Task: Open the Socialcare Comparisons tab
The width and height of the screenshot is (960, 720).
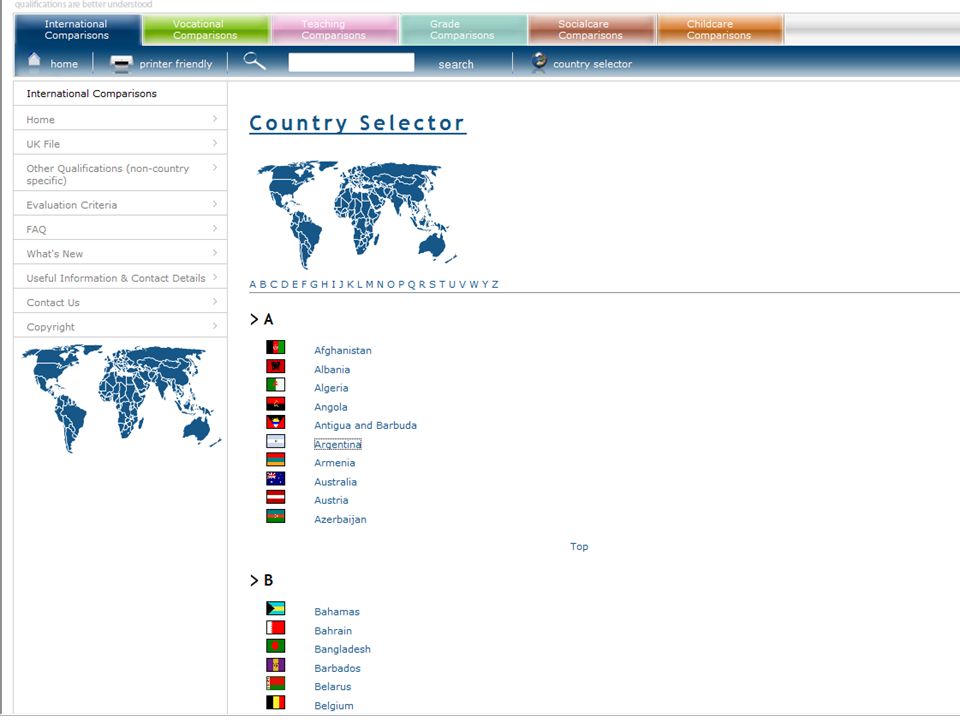Action: [591, 29]
